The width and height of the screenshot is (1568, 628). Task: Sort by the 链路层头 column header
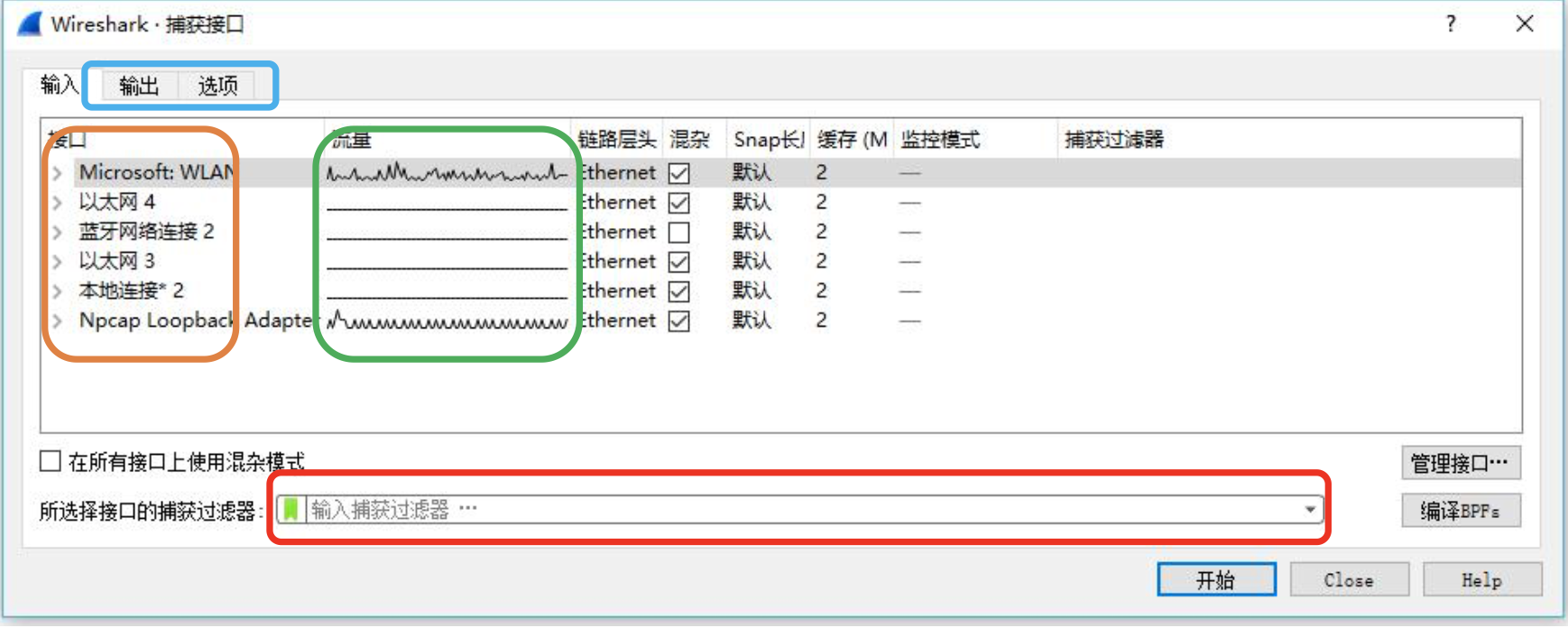(617, 139)
